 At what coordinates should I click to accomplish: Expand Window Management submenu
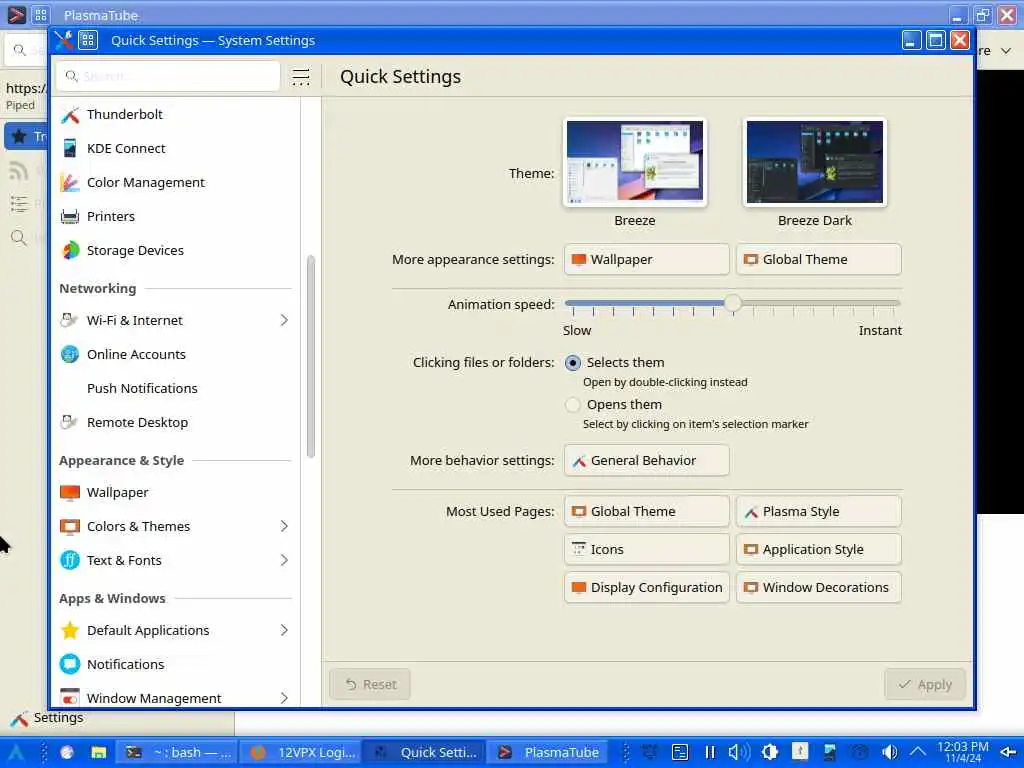coord(284,698)
